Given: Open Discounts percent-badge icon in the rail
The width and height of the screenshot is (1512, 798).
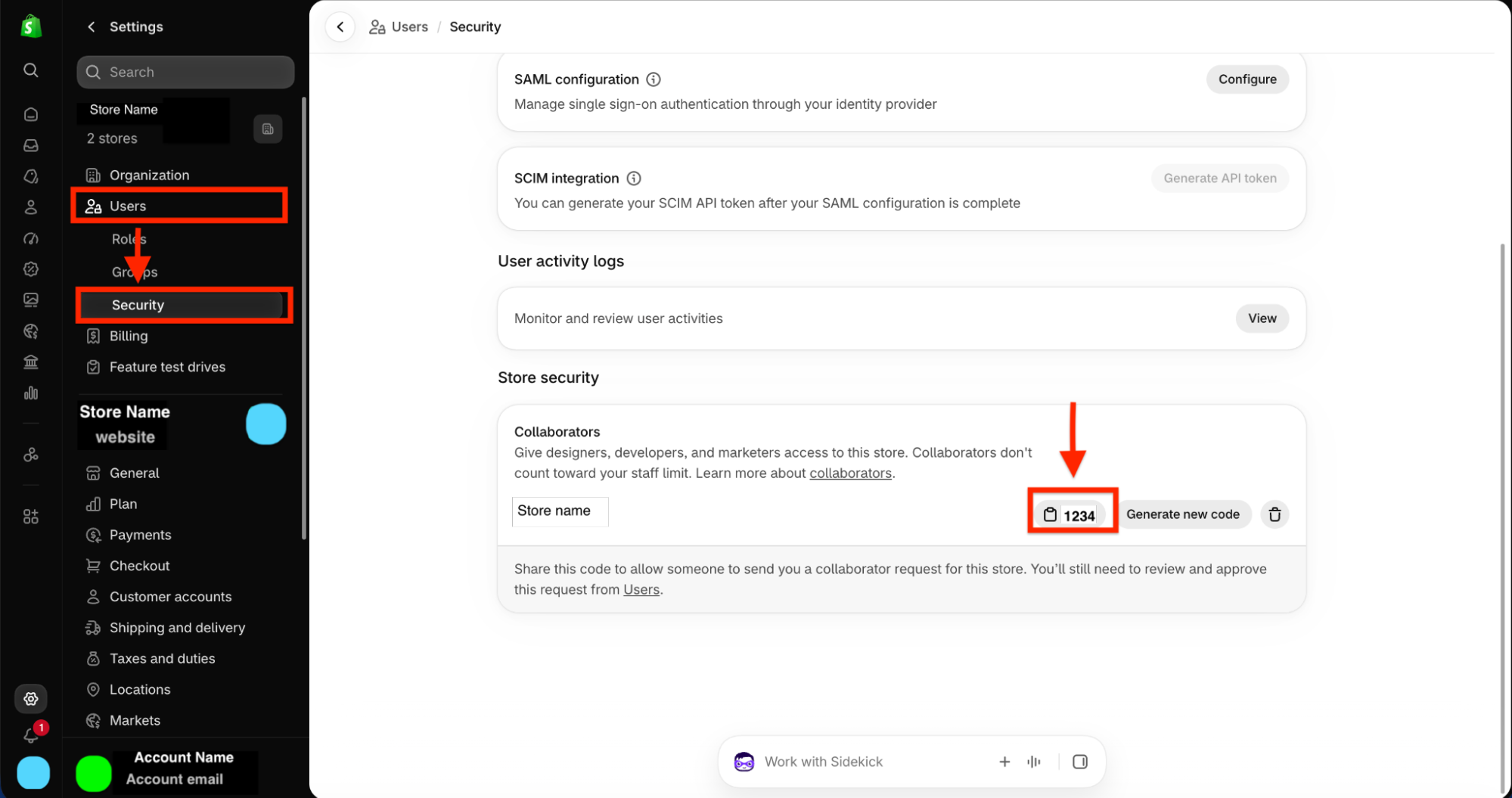Looking at the screenshot, I should coord(31,269).
